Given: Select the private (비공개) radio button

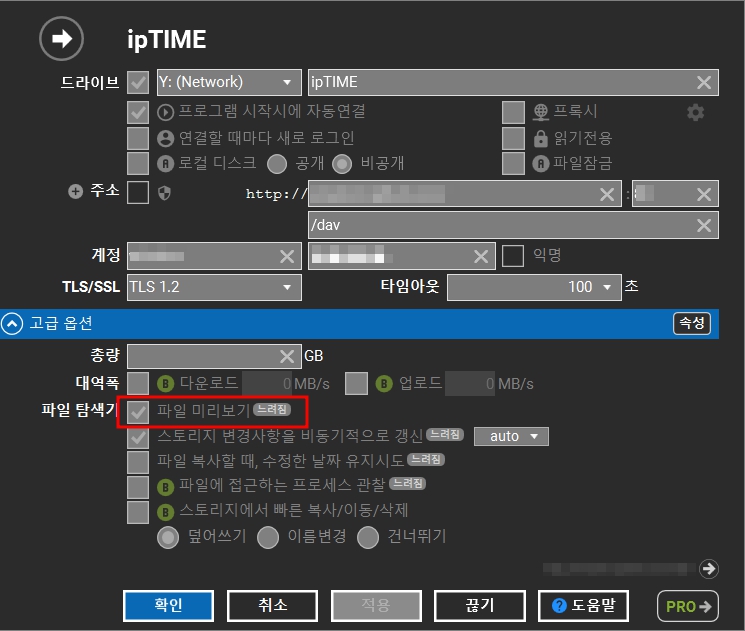Looking at the screenshot, I should (x=342, y=164).
